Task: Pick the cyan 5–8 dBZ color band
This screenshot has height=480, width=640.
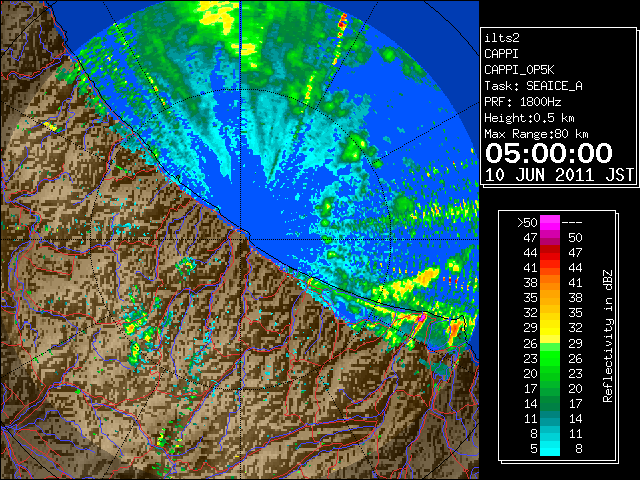Action: 550,448
